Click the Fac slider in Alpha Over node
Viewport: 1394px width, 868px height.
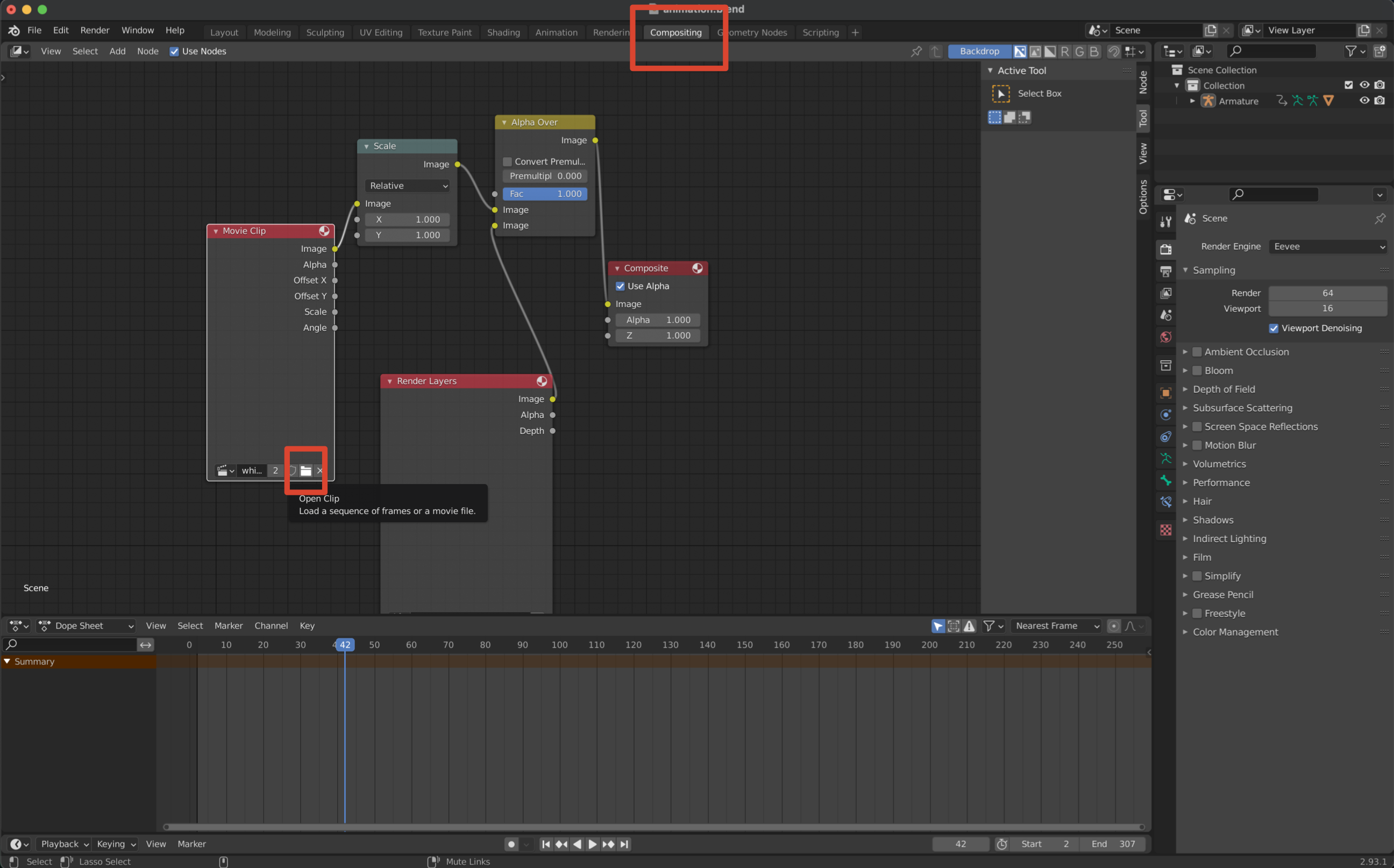pos(544,194)
